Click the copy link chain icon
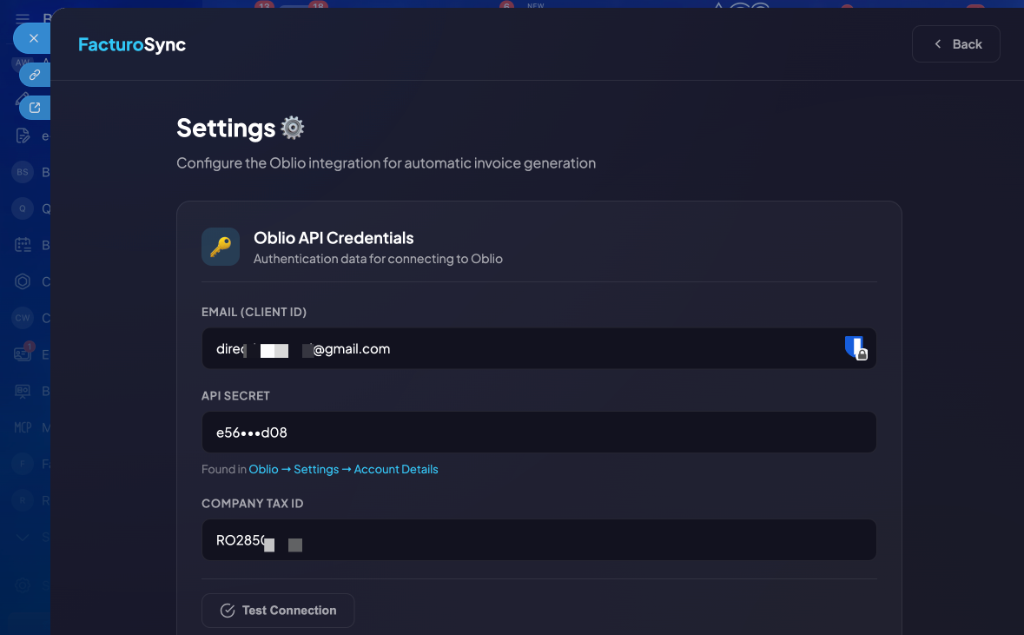Image resolution: width=1024 pixels, height=635 pixels. pos(34,74)
